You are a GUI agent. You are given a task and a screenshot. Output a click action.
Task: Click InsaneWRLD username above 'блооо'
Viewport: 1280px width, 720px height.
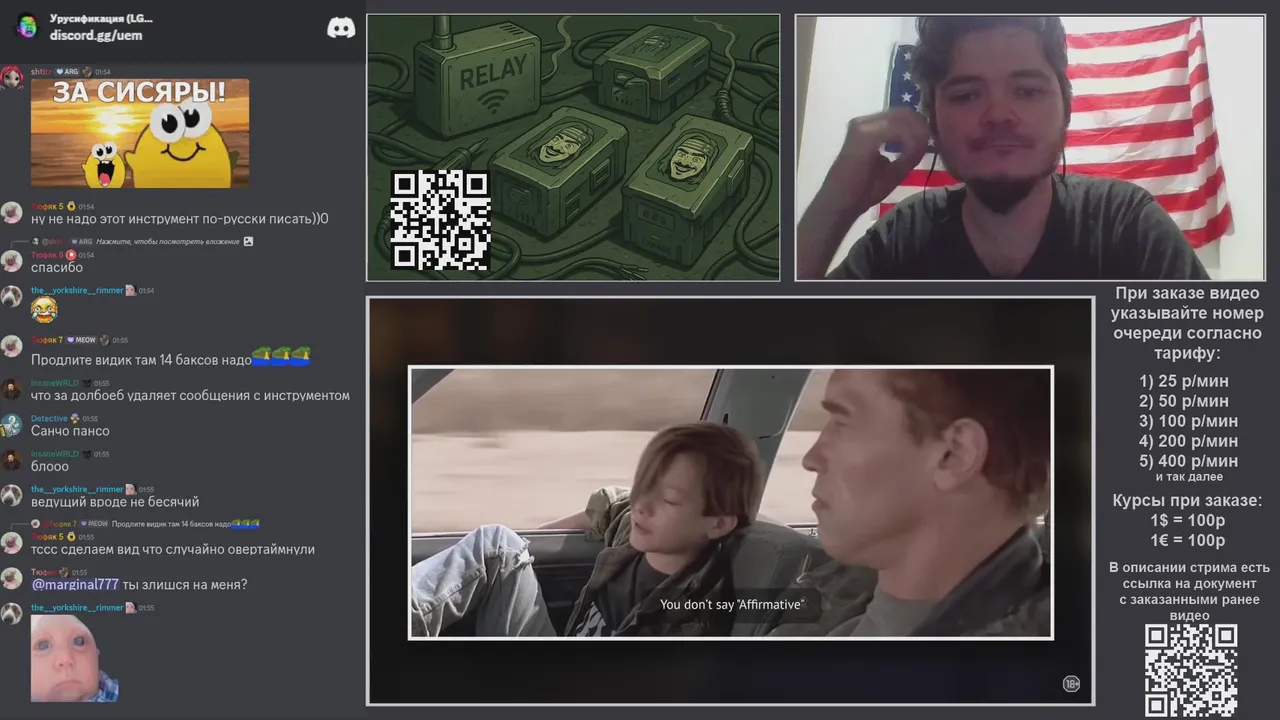[x=55, y=454]
